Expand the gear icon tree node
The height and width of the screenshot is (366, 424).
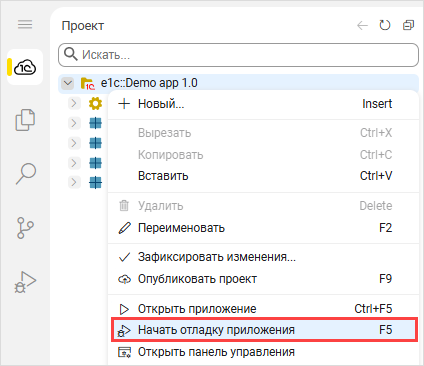click(x=74, y=104)
